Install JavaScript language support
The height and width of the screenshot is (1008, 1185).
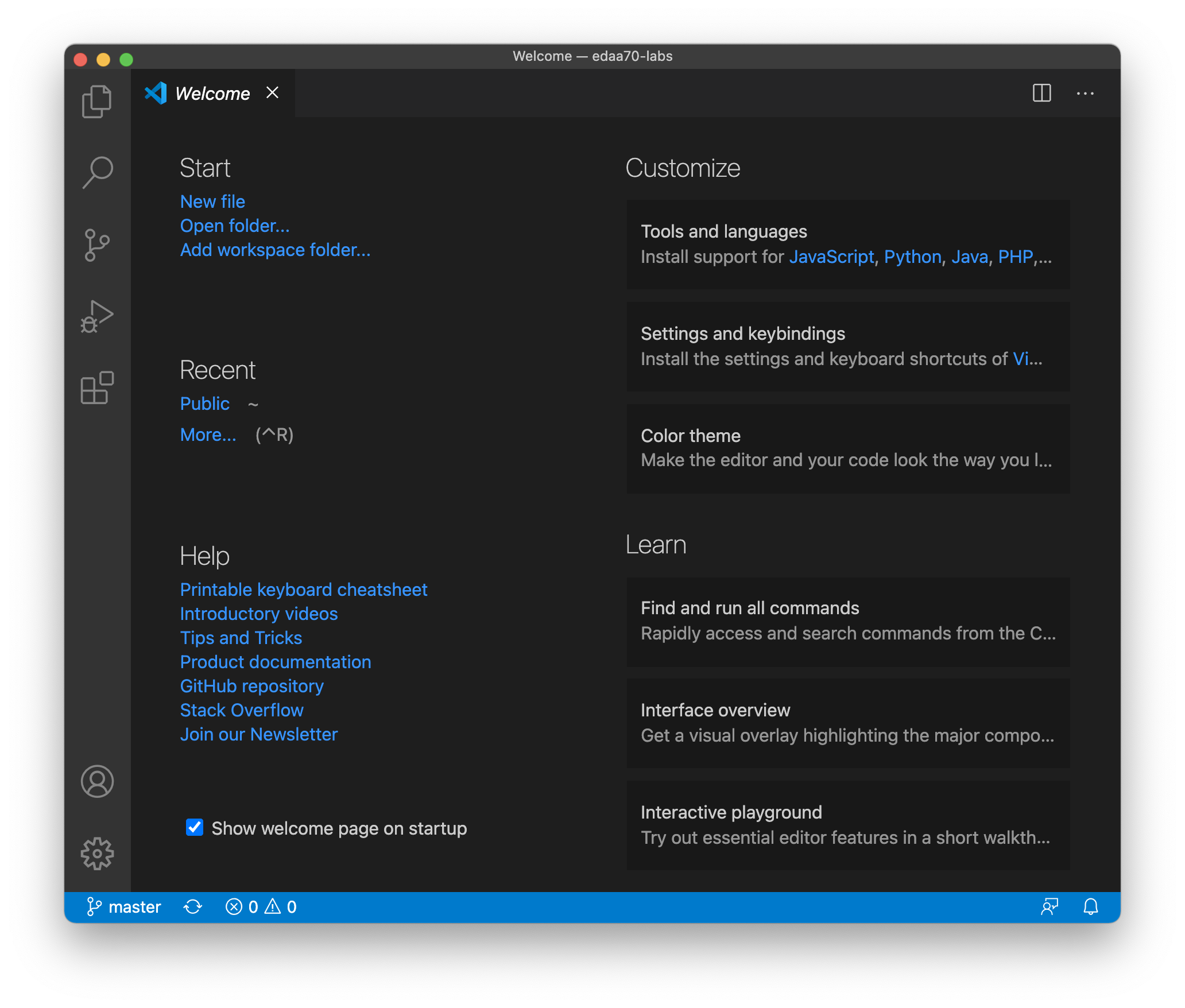pos(831,257)
